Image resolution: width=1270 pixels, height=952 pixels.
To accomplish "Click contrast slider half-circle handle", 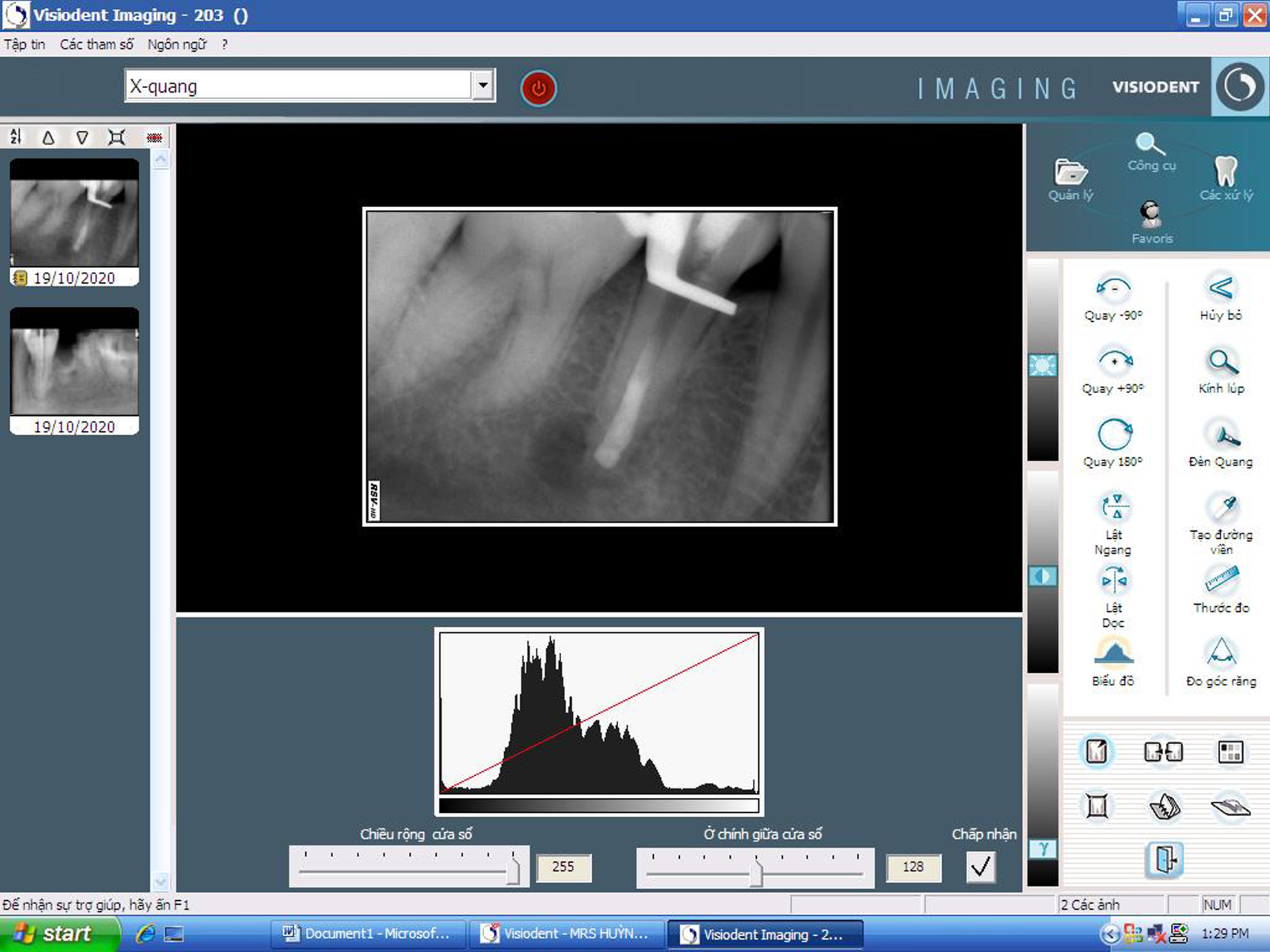I will pos(1043,576).
